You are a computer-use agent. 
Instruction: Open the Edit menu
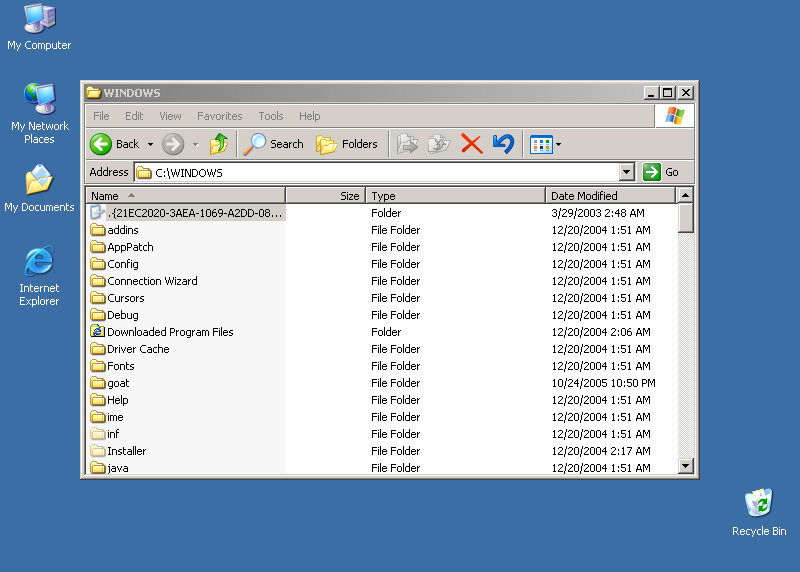[x=134, y=116]
